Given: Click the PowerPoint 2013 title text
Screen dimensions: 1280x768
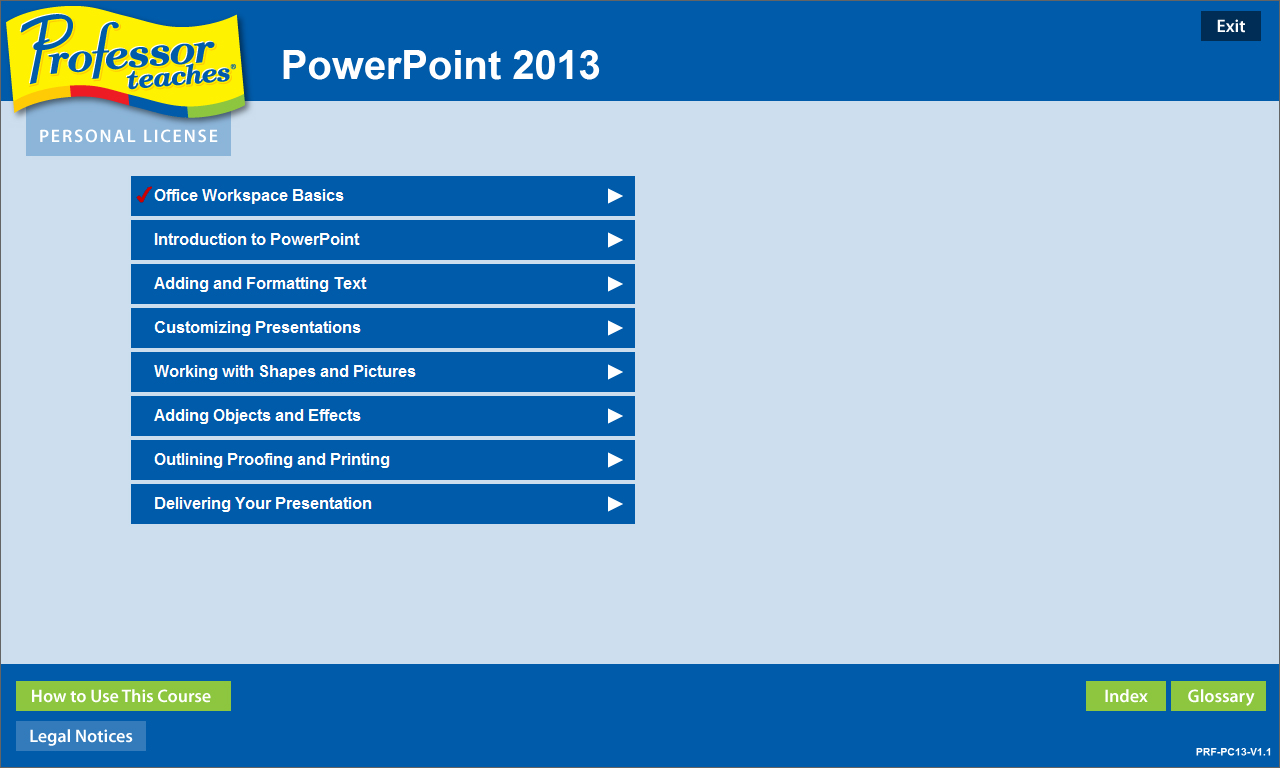Looking at the screenshot, I should [x=441, y=65].
